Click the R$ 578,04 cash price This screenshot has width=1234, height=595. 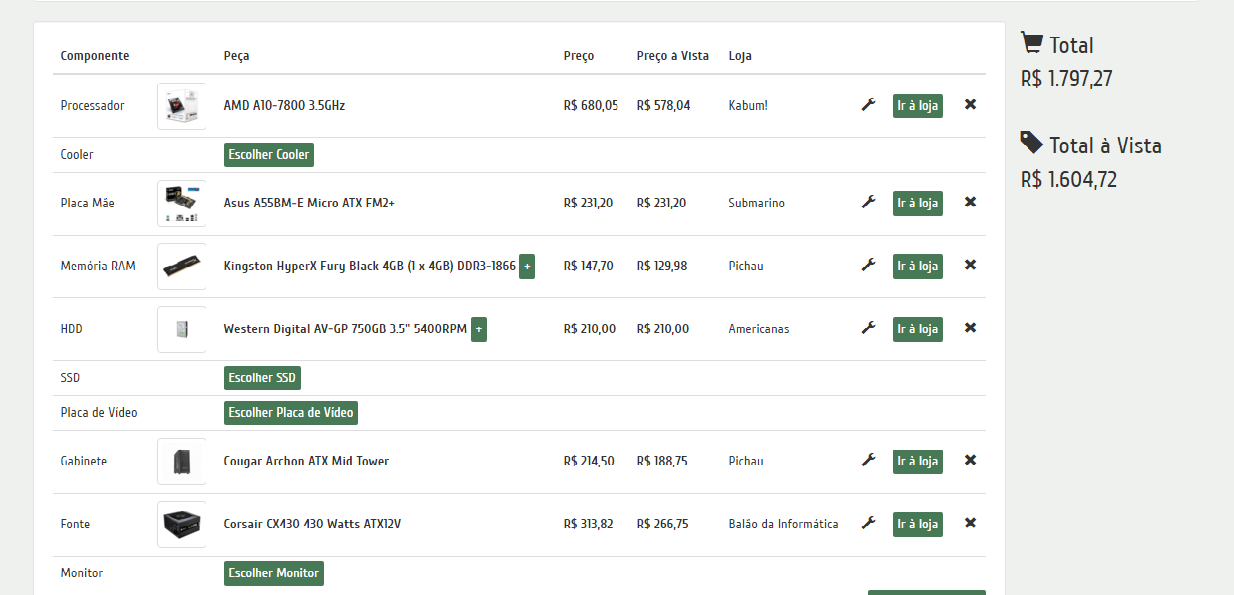pyautogui.click(x=663, y=105)
